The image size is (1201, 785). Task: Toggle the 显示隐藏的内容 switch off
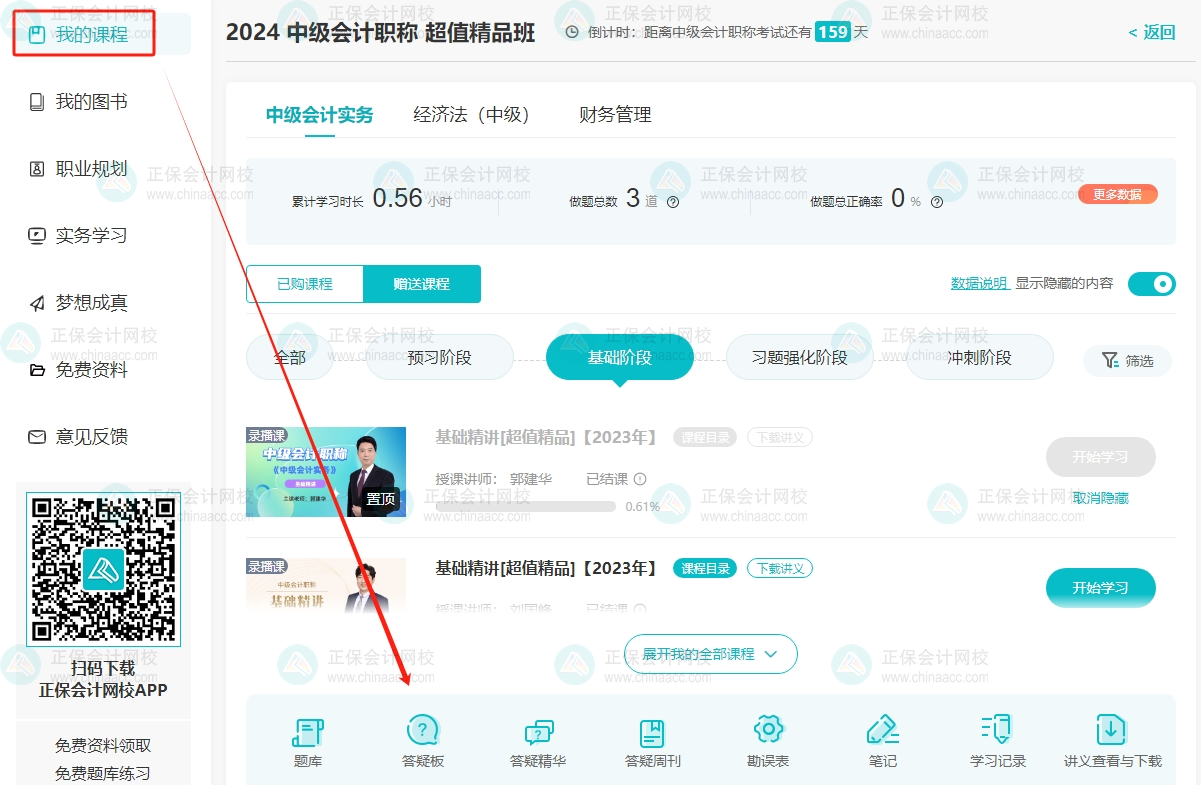point(1151,284)
